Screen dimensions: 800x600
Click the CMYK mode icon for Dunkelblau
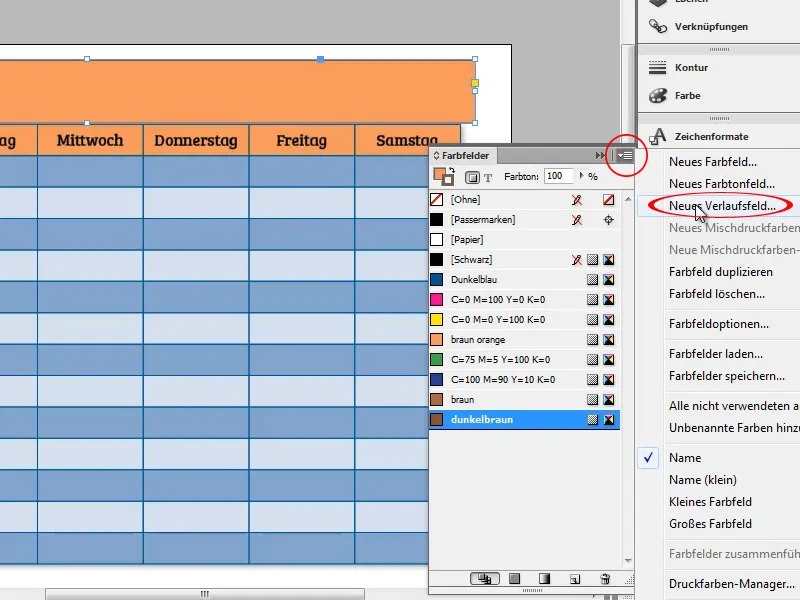(x=608, y=280)
